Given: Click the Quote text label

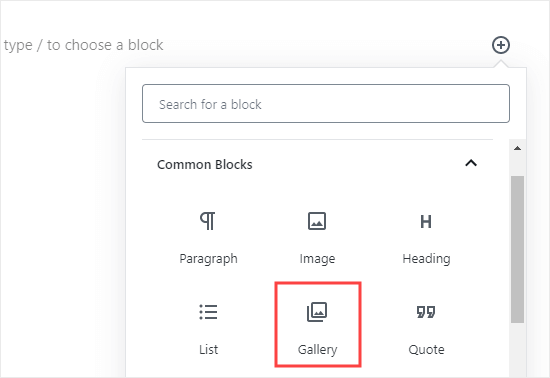Looking at the screenshot, I should [426, 350].
